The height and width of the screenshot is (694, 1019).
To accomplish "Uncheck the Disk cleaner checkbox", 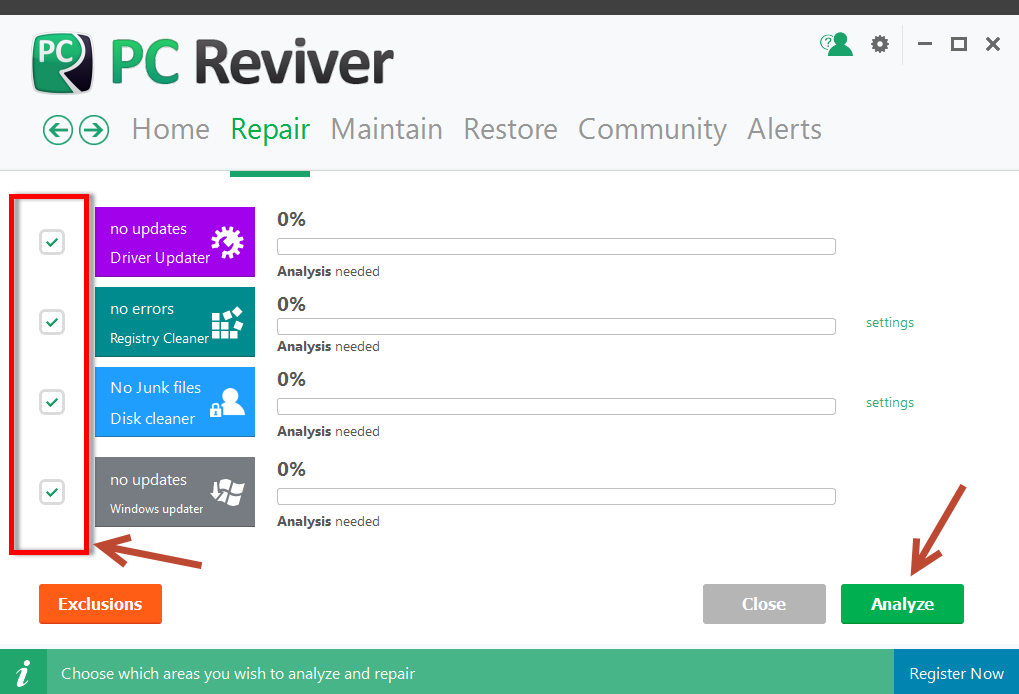I will click(52, 402).
